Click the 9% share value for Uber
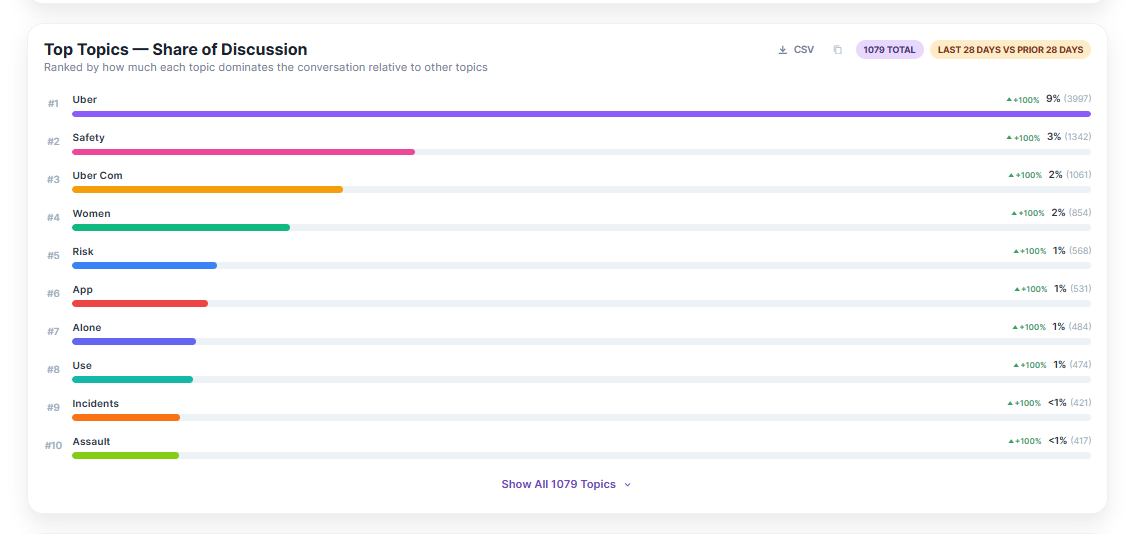Viewport: 1140px width, 534px height. pos(1053,99)
